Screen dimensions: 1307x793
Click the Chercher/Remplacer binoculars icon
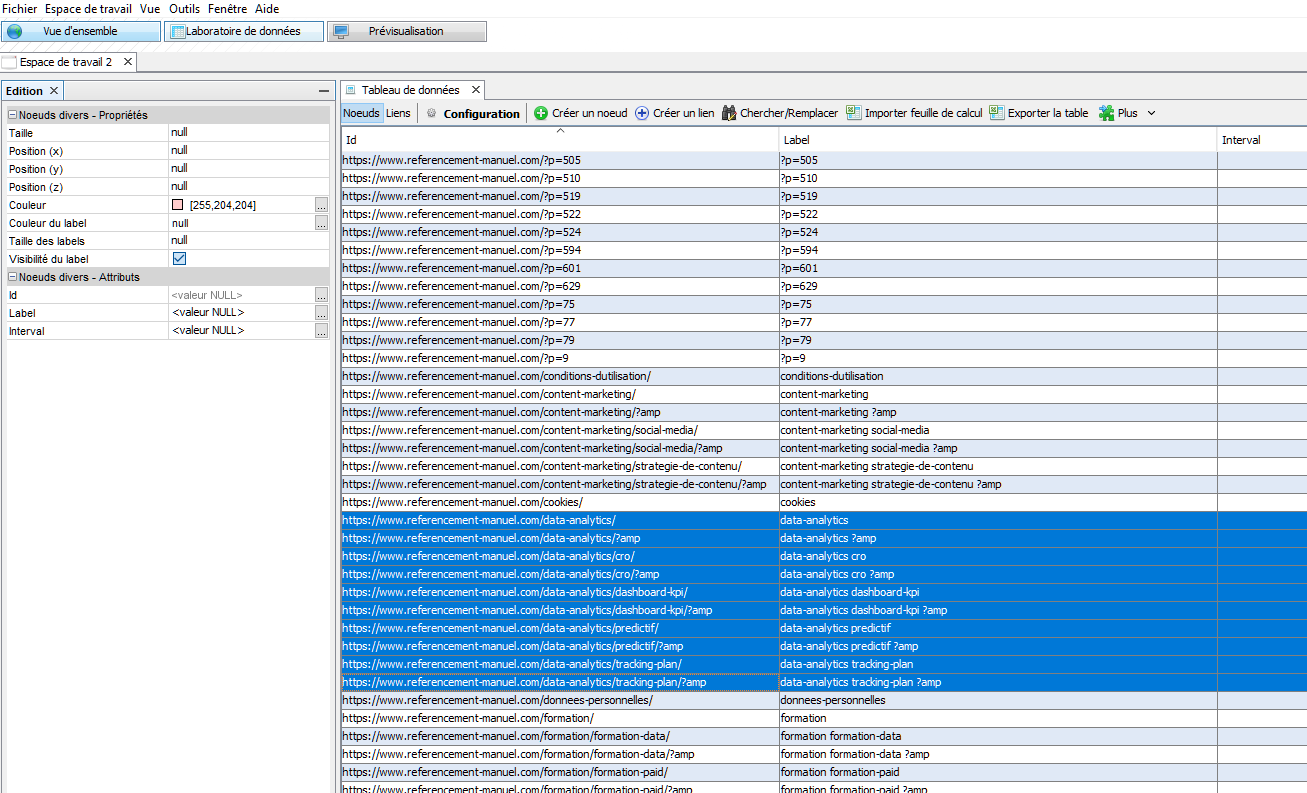[x=729, y=113]
